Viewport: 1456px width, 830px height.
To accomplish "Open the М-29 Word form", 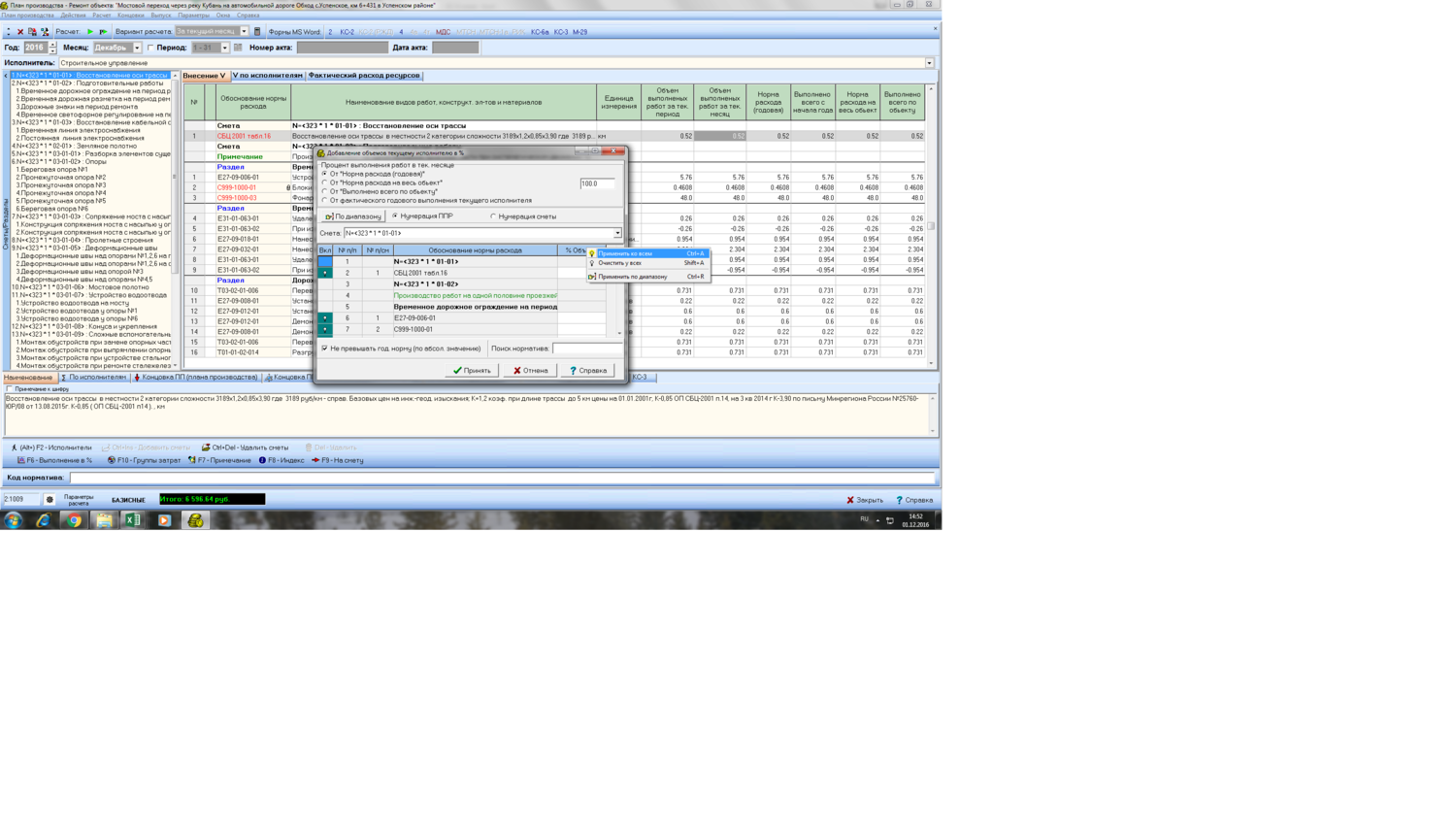I will (x=579, y=32).
